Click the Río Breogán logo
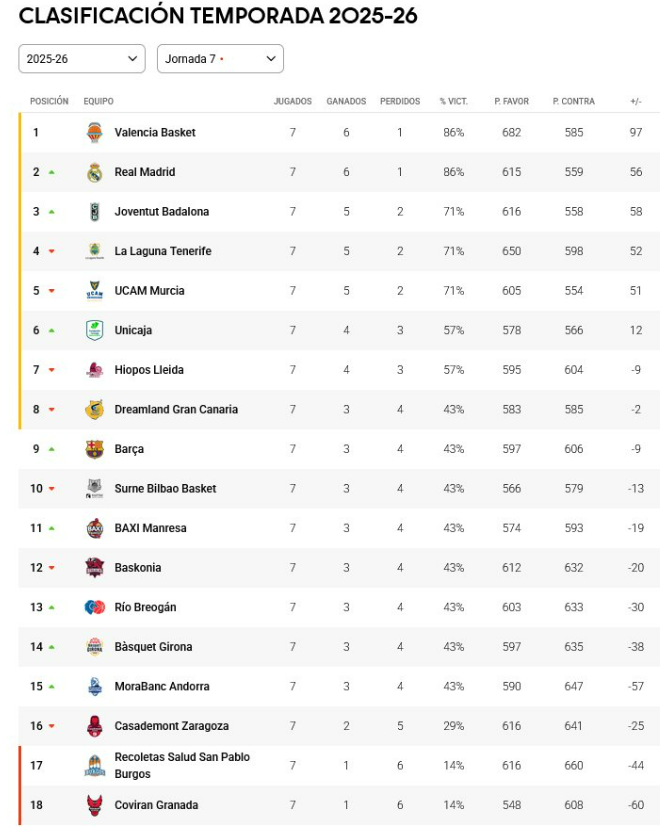Screen dimensions: 660x832 pos(94,607)
